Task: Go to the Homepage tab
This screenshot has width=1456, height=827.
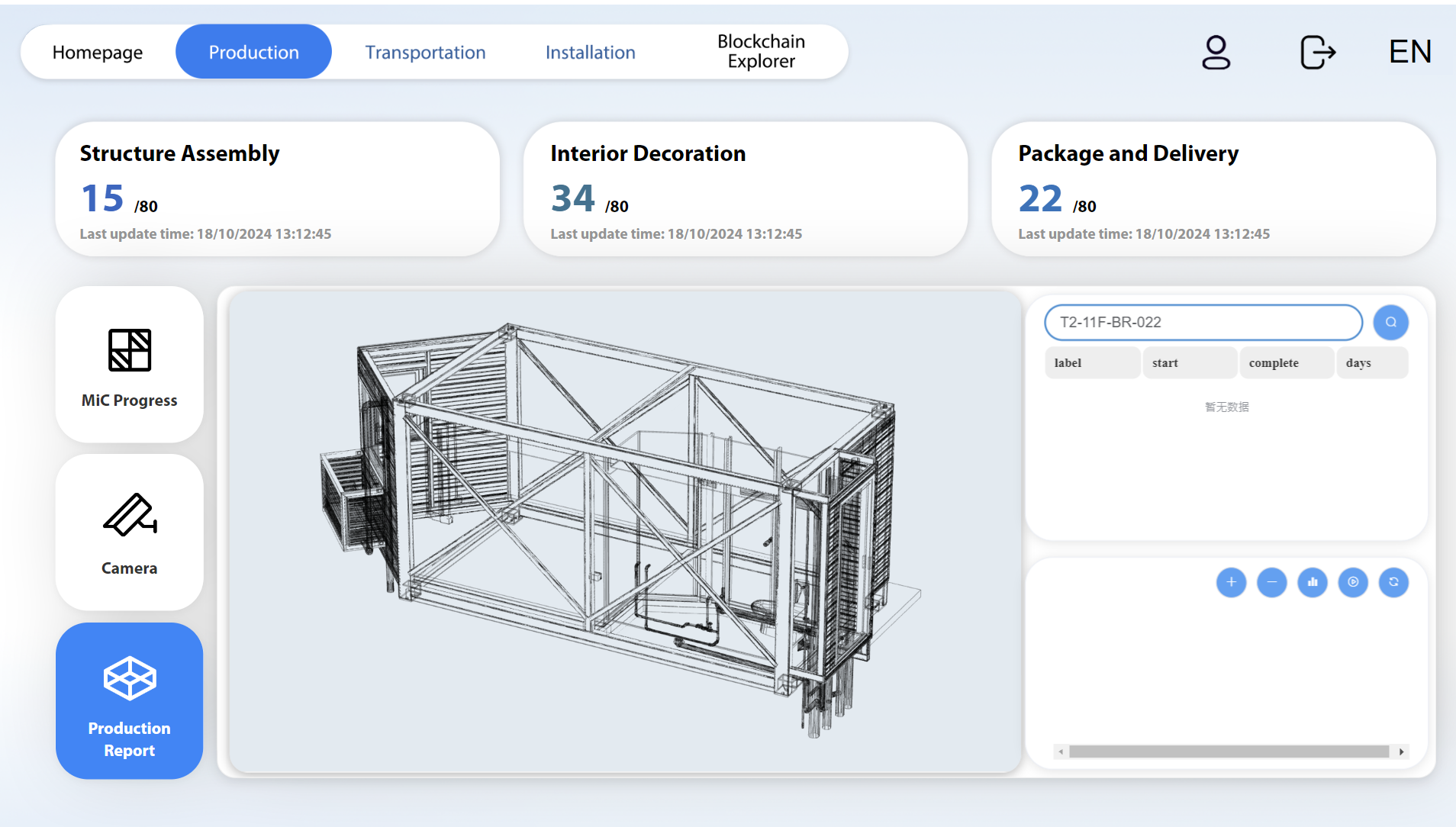Action: [98, 52]
